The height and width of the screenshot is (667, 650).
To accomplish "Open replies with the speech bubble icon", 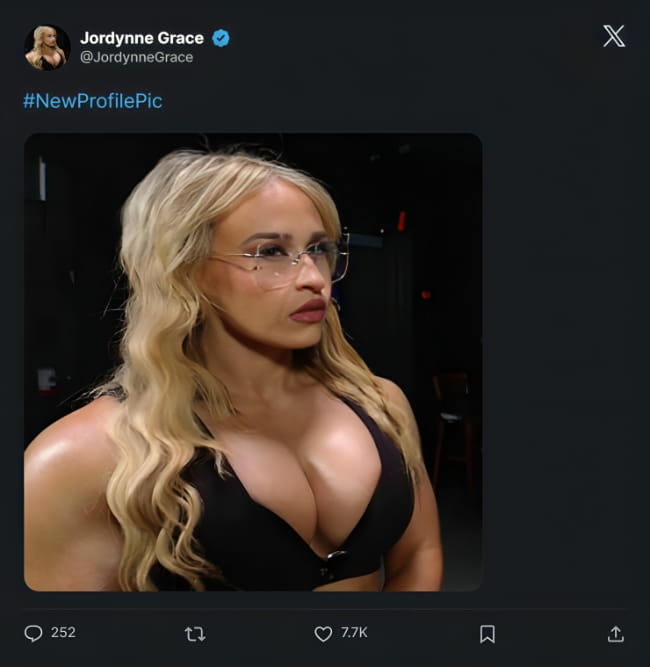I will pos(33,633).
